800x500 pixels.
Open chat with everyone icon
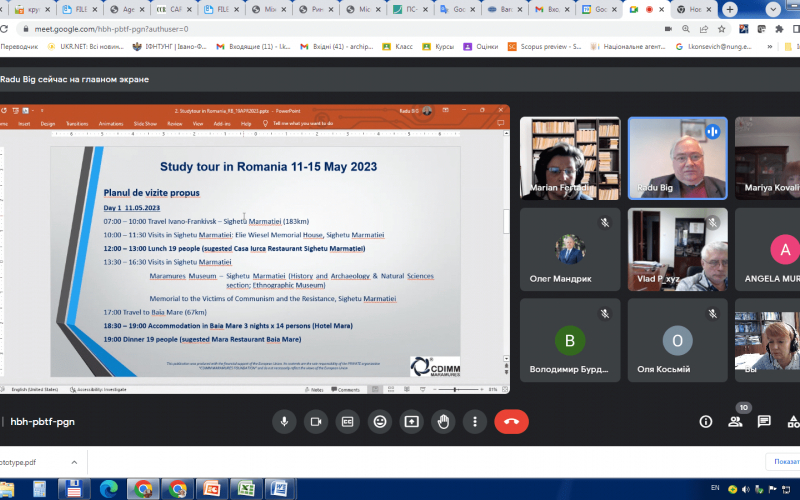(764, 421)
